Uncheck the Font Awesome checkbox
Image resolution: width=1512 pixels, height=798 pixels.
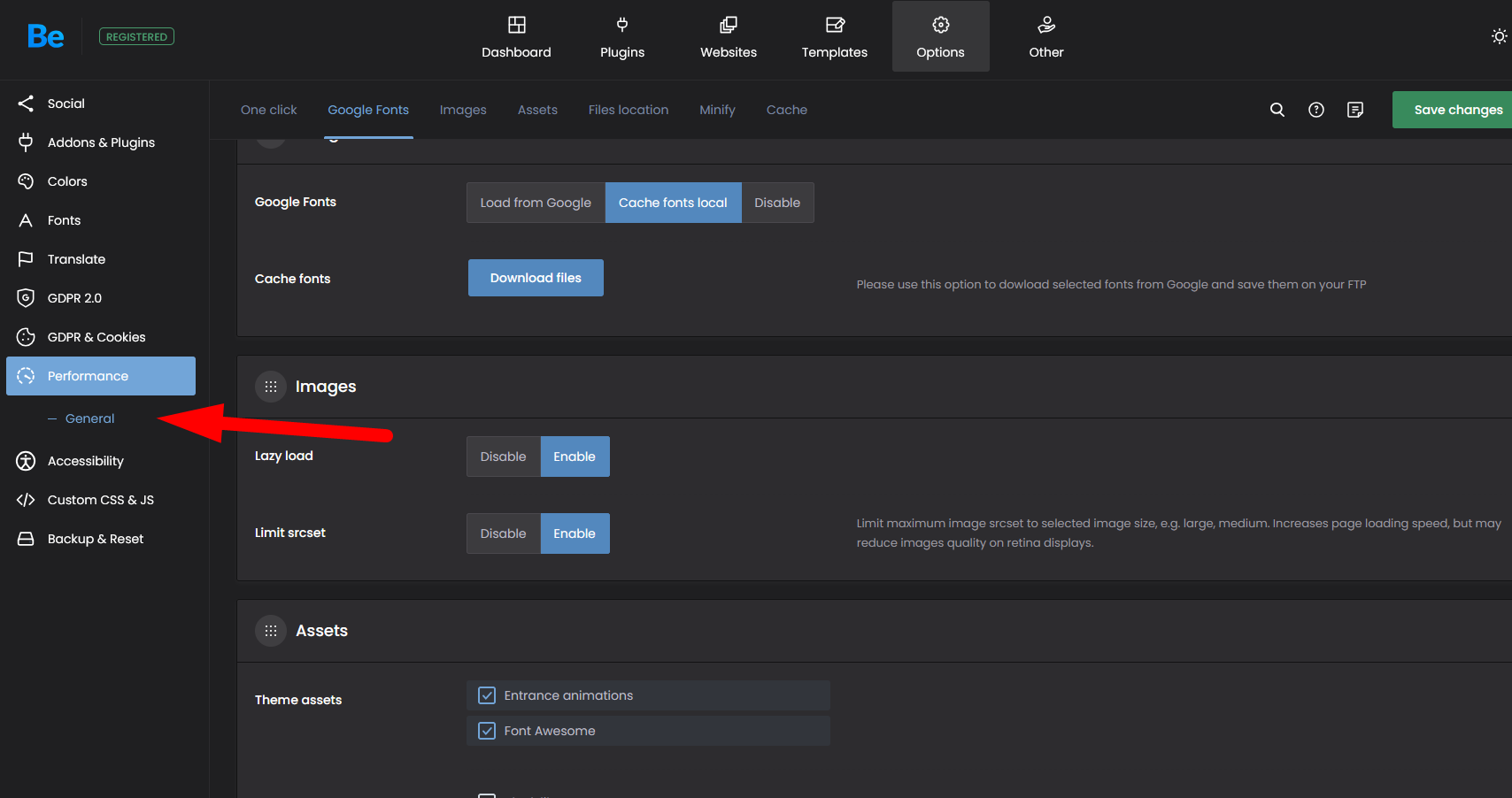[x=487, y=731]
